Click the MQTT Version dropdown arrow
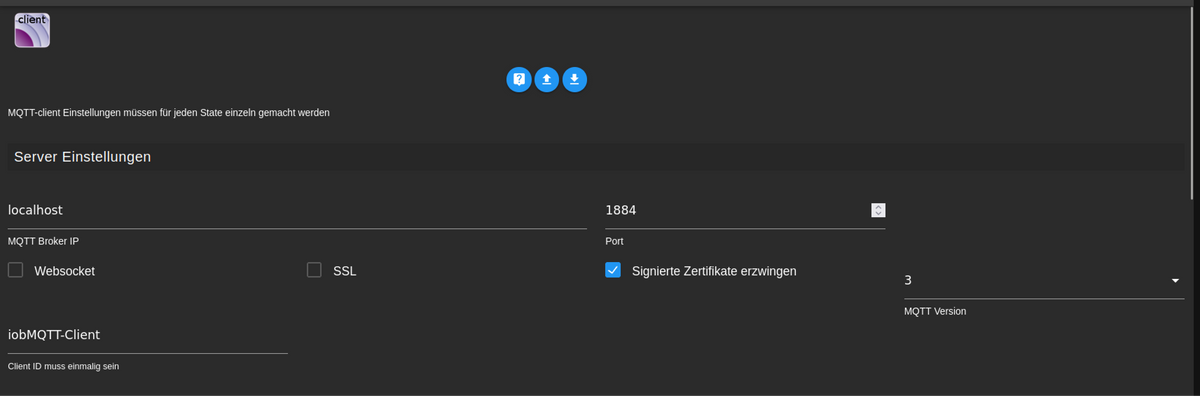Image resolution: width=1200 pixels, height=396 pixels. click(1175, 281)
